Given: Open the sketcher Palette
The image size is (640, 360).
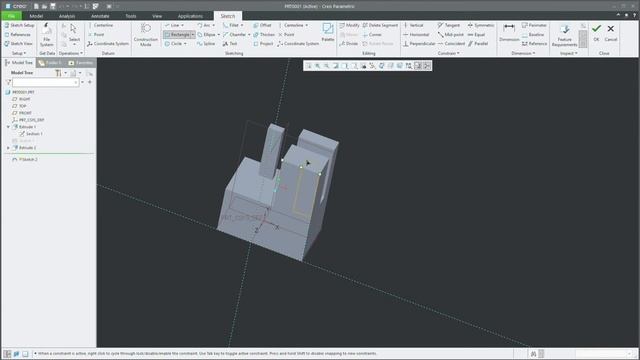Looking at the screenshot, I should tap(328, 32).
